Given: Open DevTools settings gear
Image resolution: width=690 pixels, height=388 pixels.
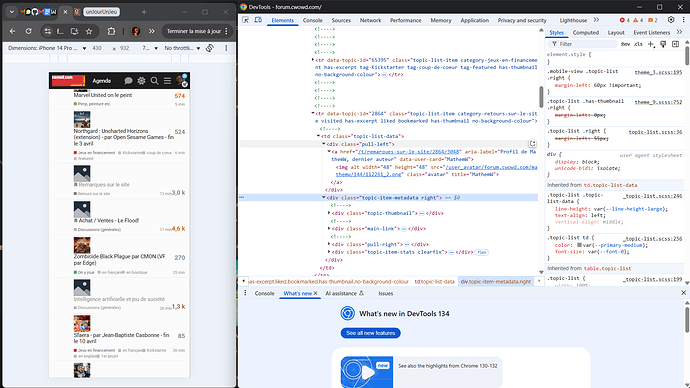Looking at the screenshot, I should coord(671,20).
